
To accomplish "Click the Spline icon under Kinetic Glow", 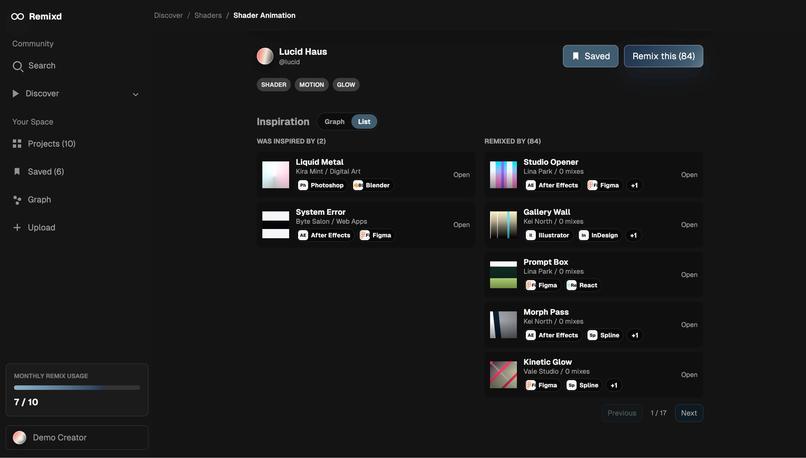I will click(571, 385).
